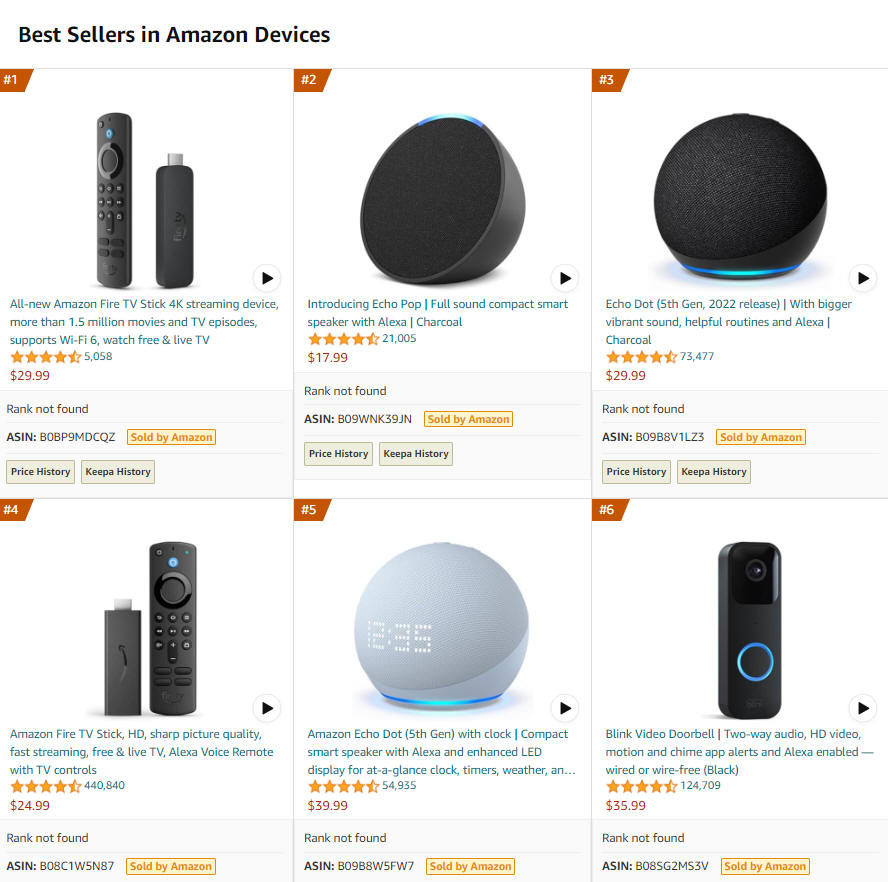Play video for Blink Video Doorbell
This screenshot has width=888, height=882.
click(863, 708)
